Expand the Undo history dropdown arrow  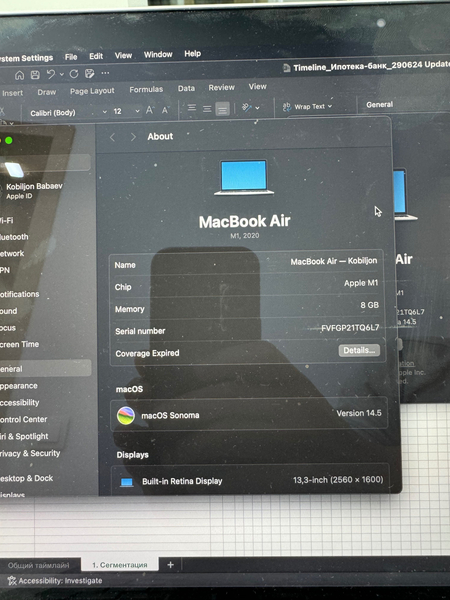[62, 75]
